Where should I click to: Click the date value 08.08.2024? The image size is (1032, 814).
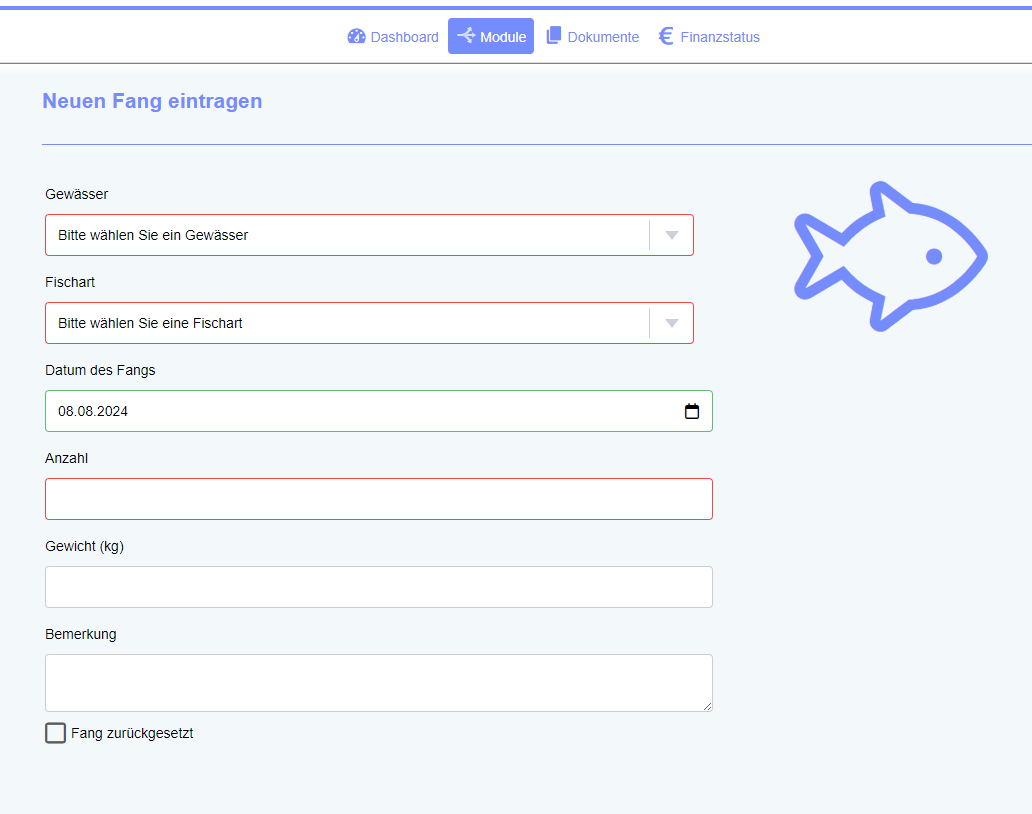pyautogui.click(x=93, y=411)
